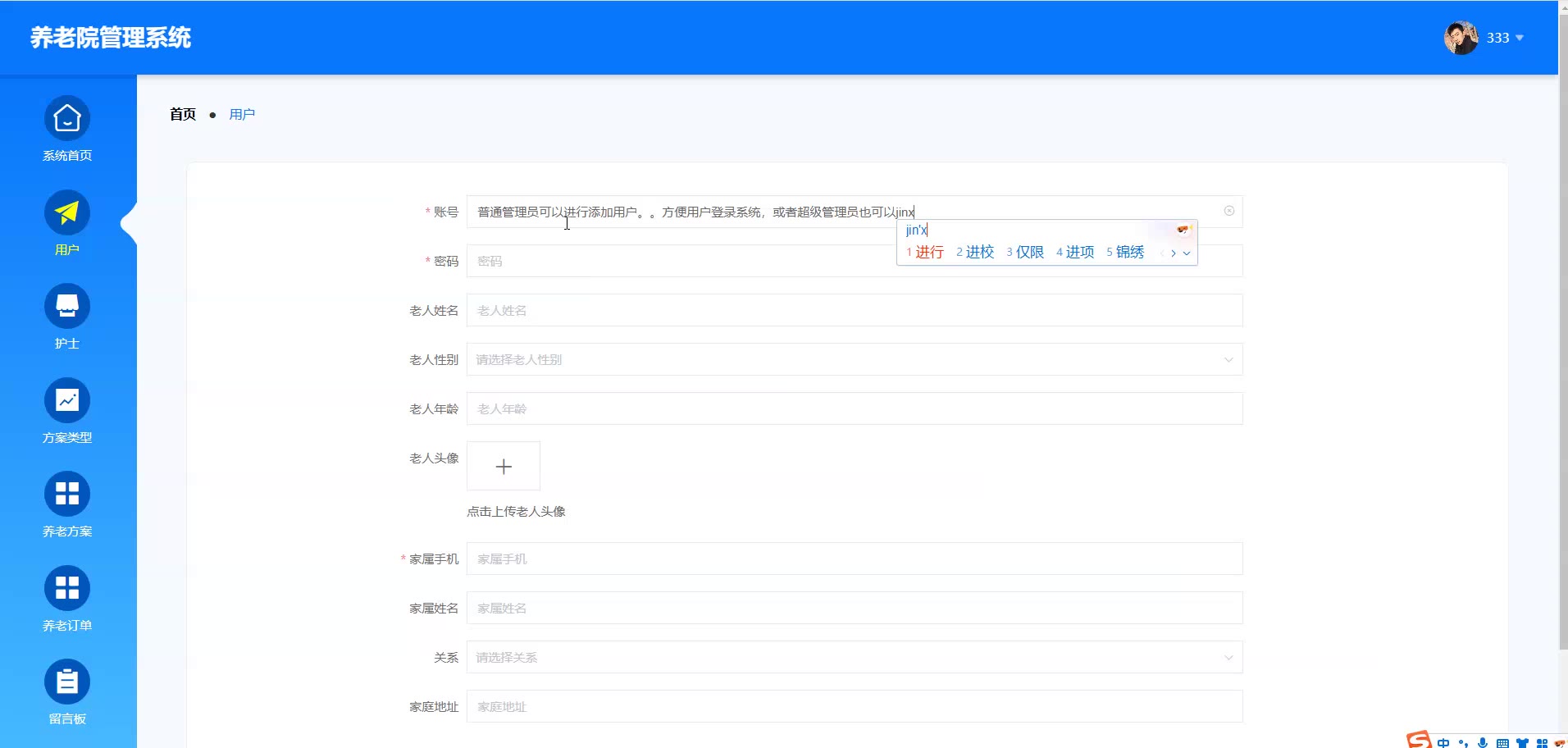The width and height of the screenshot is (1568, 748).
Task: Click the plus box to upload 老人头像
Action: point(504,467)
